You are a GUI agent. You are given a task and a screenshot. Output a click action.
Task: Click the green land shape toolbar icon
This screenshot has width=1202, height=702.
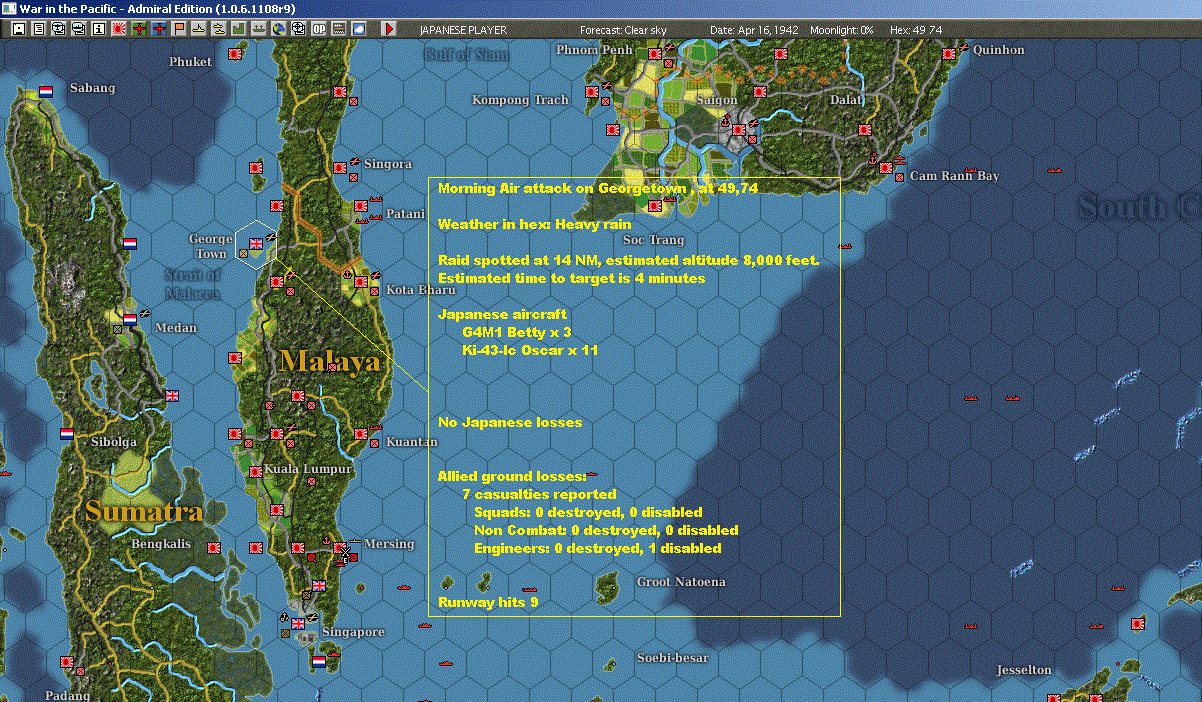point(239,29)
